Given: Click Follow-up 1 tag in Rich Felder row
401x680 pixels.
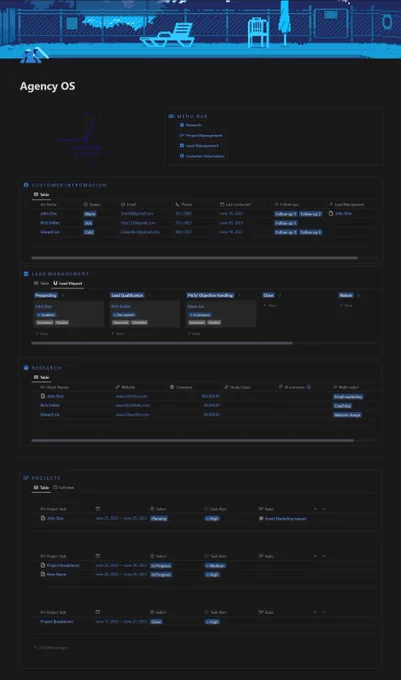Looking at the screenshot, I should (x=286, y=223).
